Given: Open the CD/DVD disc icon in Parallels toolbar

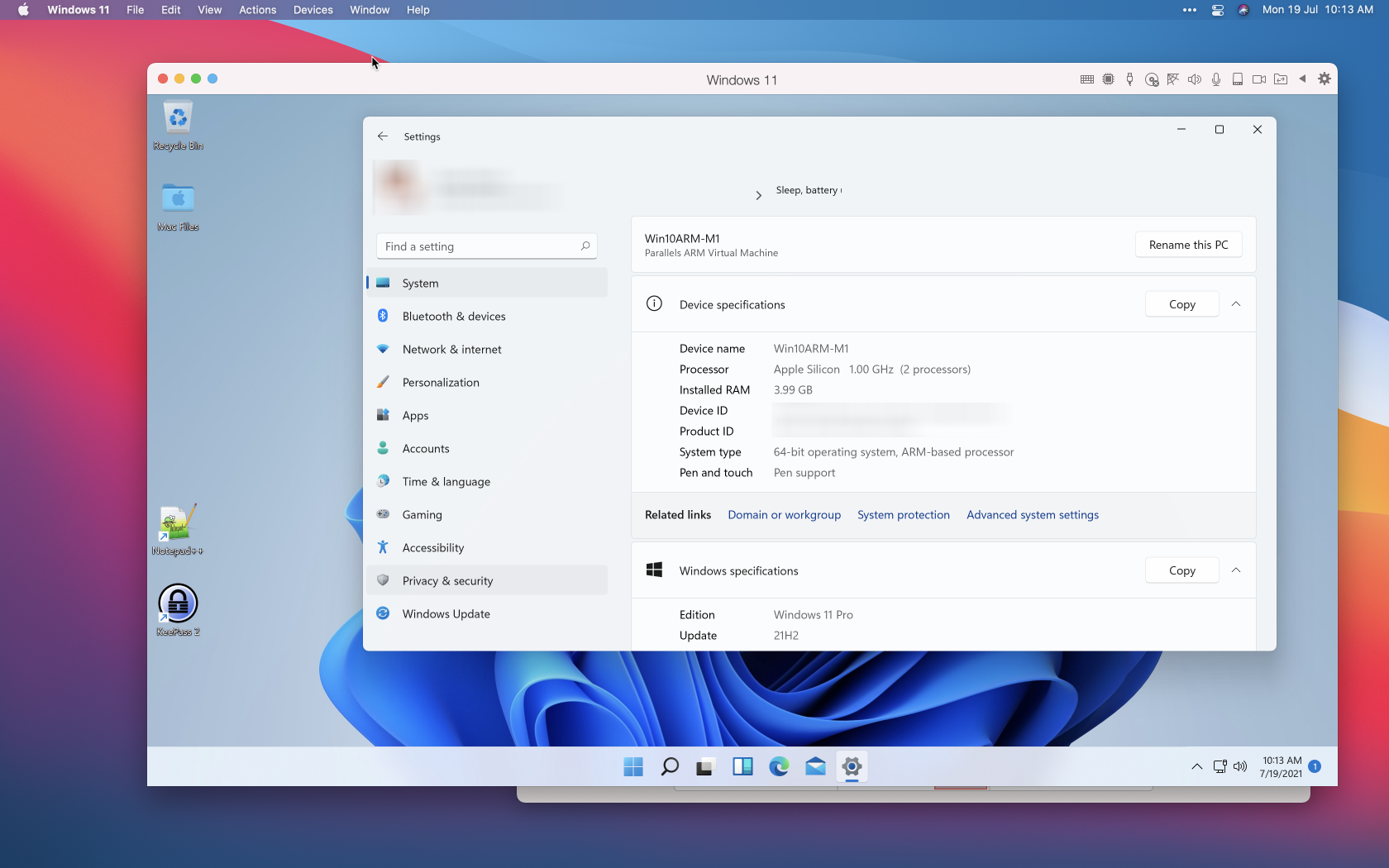Looking at the screenshot, I should click(x=1152, y=79).
